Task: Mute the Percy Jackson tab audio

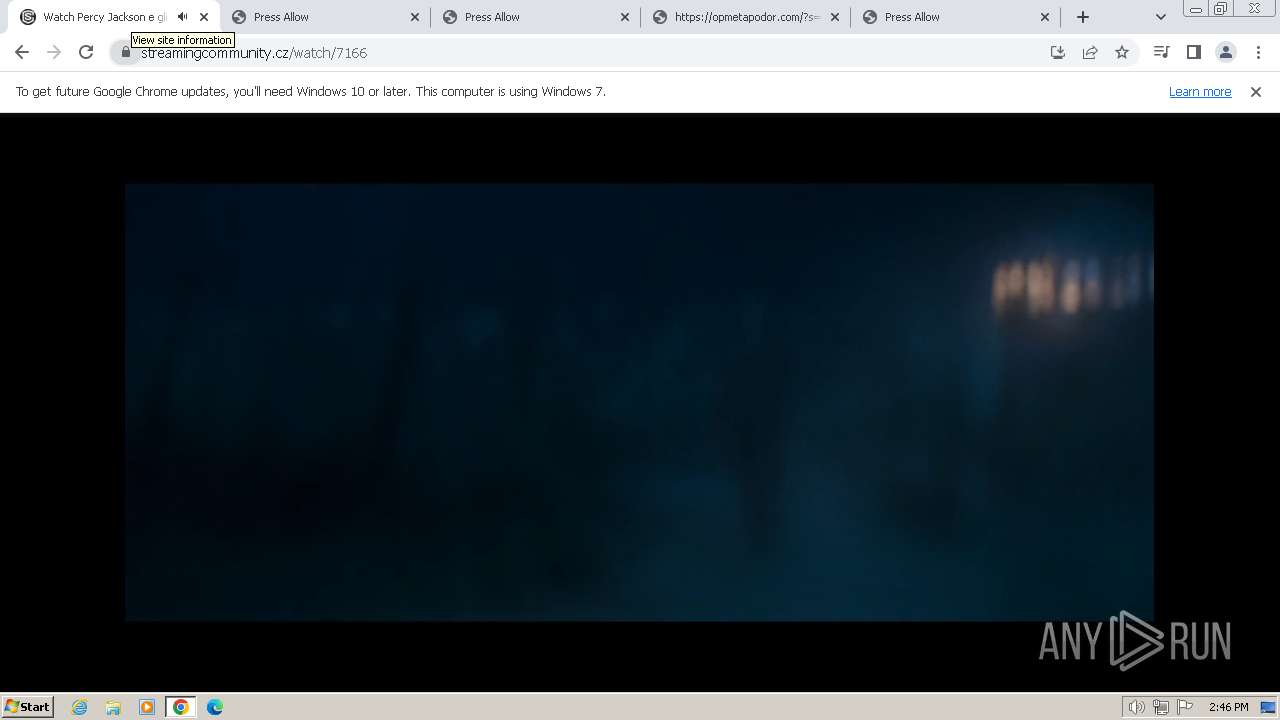Action: pos(182,17)
